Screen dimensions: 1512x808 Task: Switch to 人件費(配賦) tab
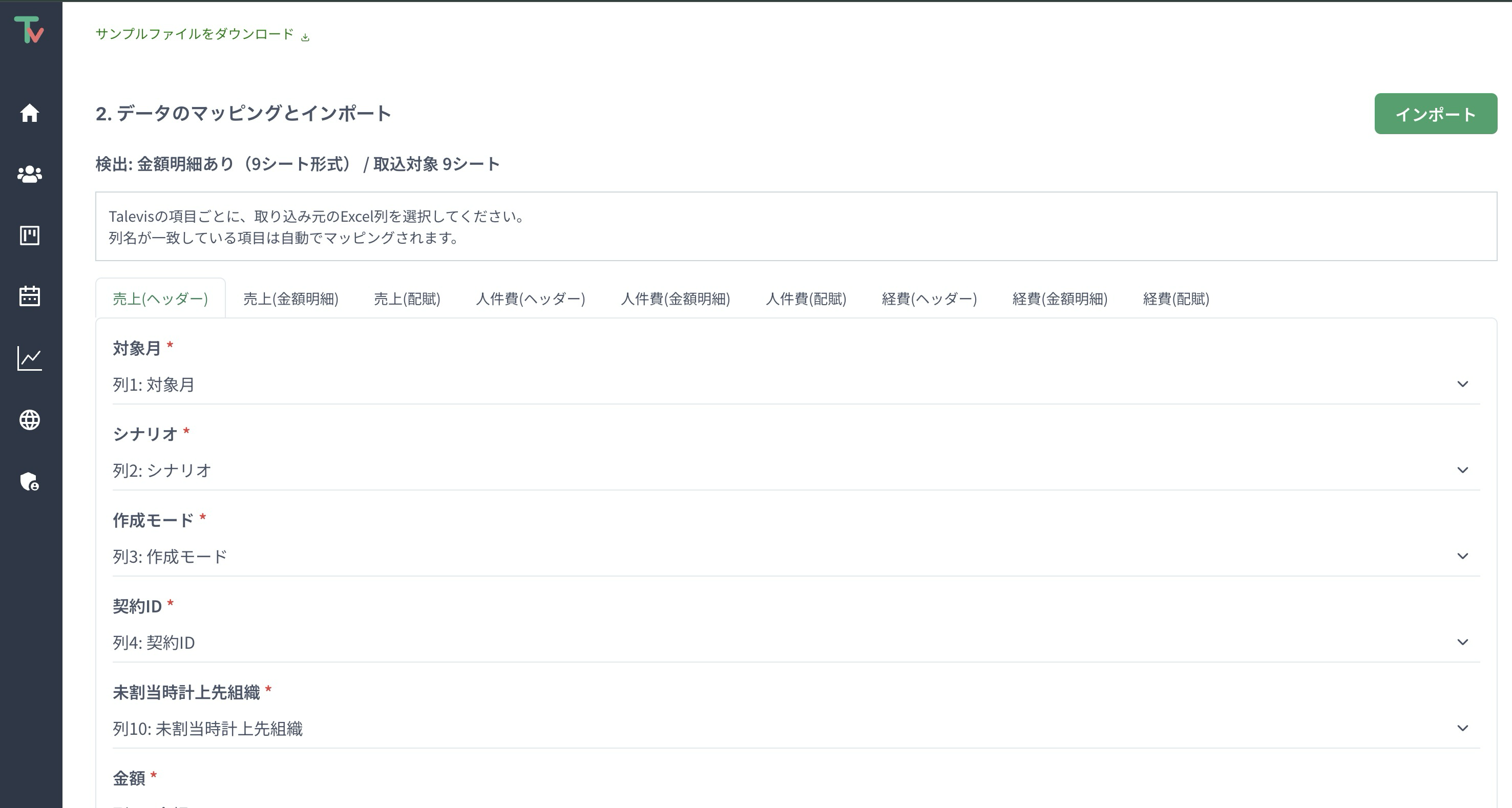(806, 299)
